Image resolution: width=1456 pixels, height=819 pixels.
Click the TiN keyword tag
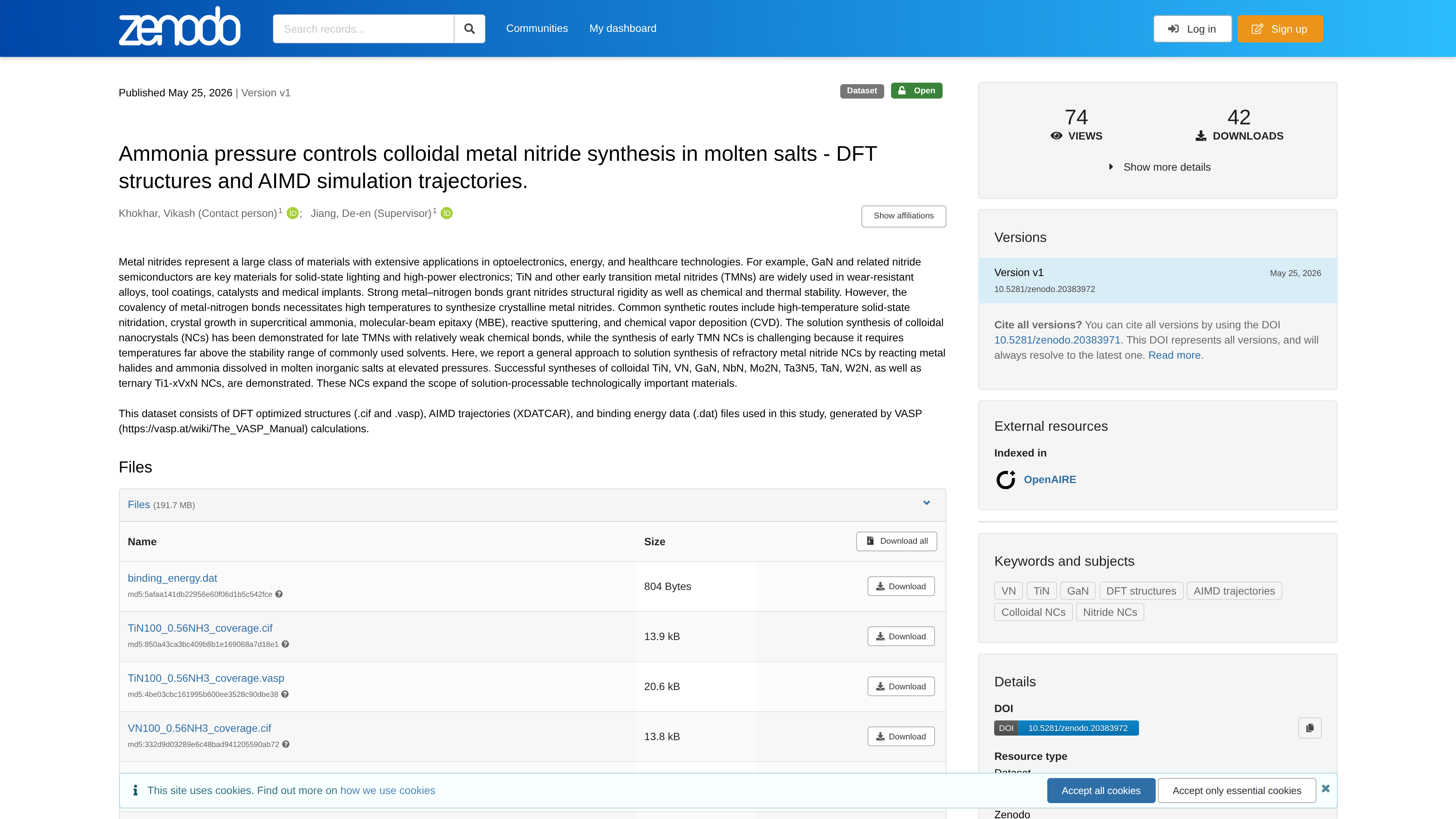[1041, 591]
